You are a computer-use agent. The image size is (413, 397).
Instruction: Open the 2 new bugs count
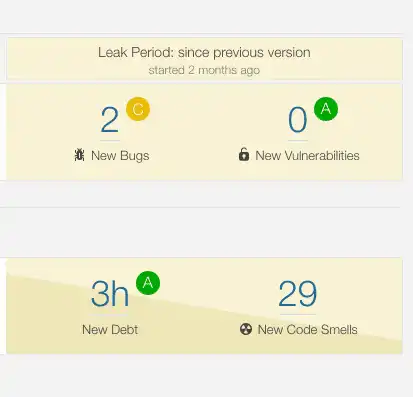coord(110,120)
